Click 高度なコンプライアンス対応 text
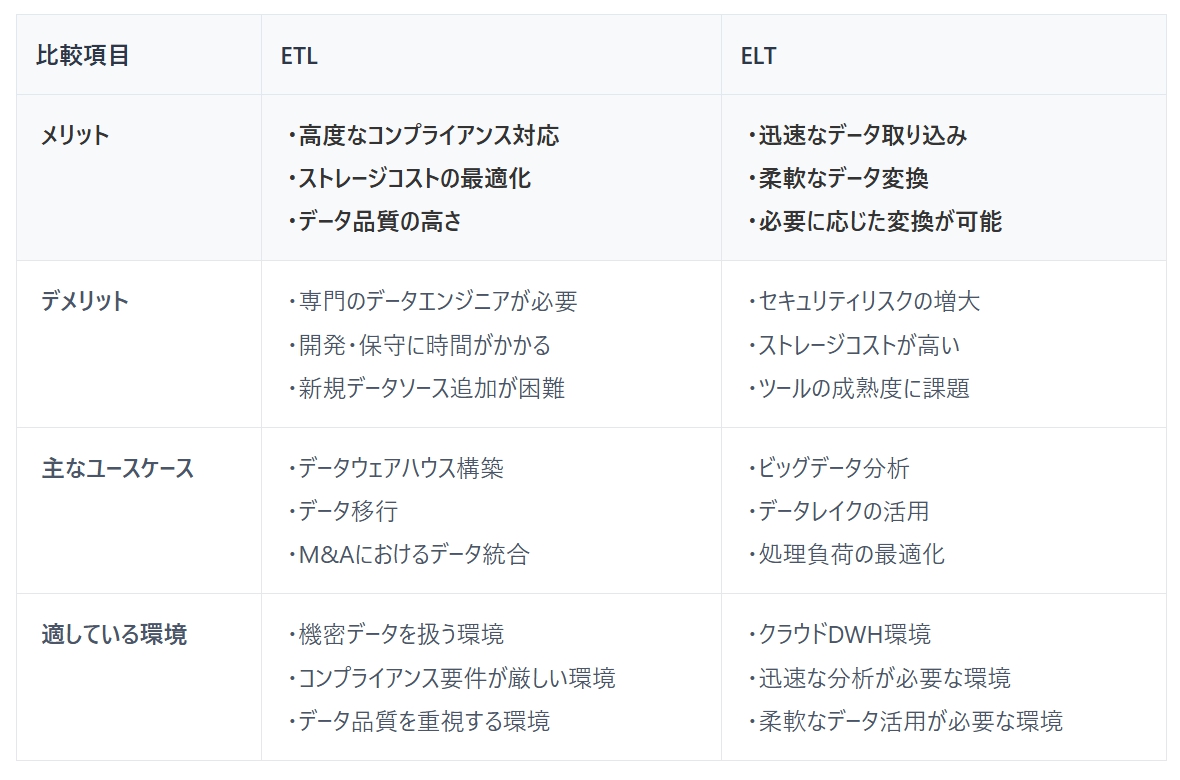The width and height of the screenshot is (1180, 780). (x=428, y=135)
